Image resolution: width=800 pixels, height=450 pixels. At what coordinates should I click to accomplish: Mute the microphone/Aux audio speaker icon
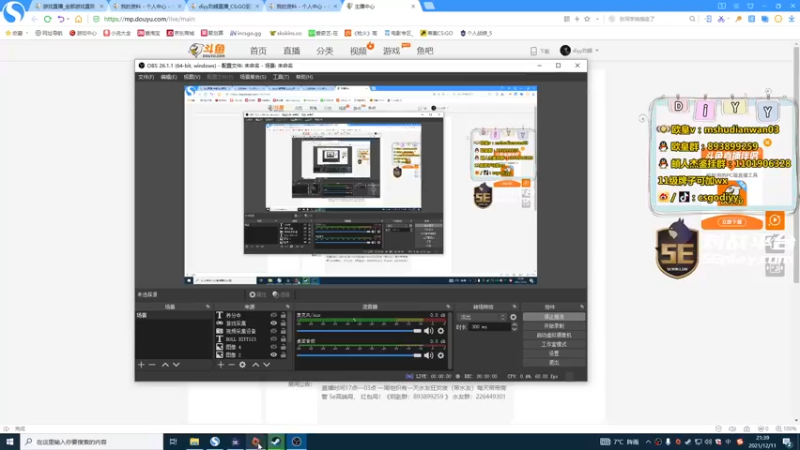tap(429, 331)
